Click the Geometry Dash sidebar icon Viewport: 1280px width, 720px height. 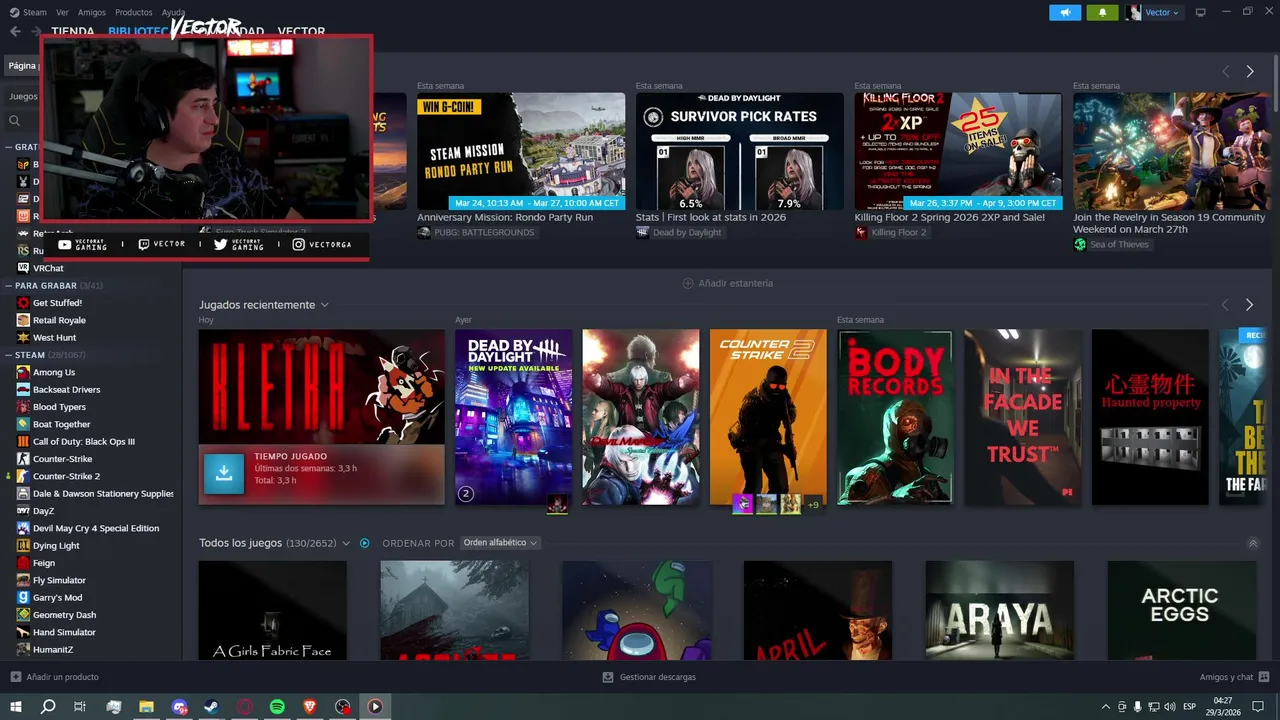(x=24, y=615)
